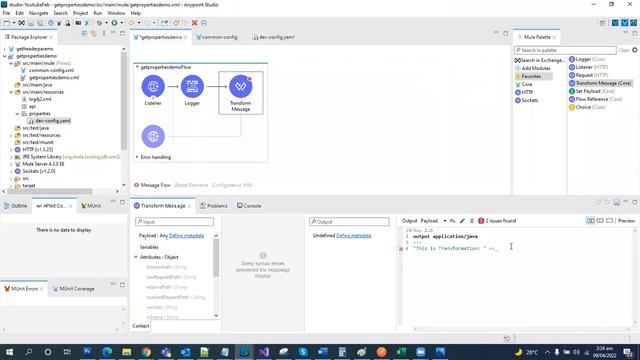640x360 pixels.
Task: Switch to the split source-and-graphics view layout
Action: click(x=590, y=221)
